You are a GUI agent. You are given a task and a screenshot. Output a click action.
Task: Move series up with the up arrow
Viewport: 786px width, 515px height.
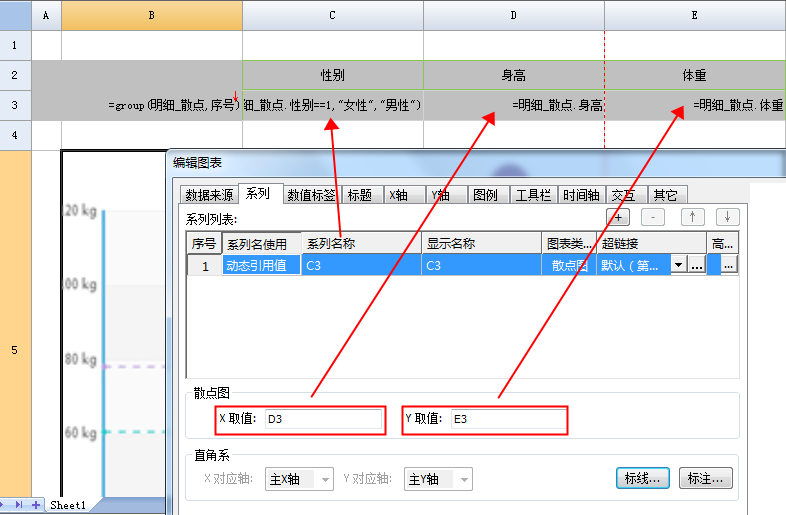coord(693,217)
